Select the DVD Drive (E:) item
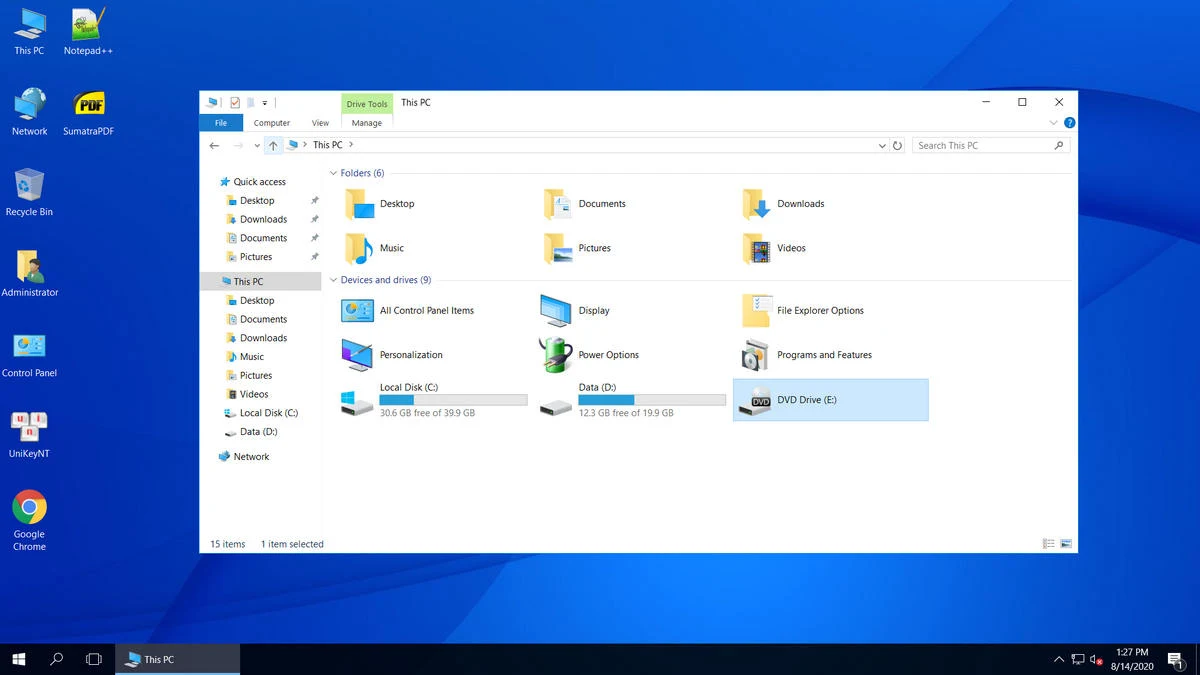Image resolution: width=1200 pixels, height=675 pixels. tap(830, 400)
